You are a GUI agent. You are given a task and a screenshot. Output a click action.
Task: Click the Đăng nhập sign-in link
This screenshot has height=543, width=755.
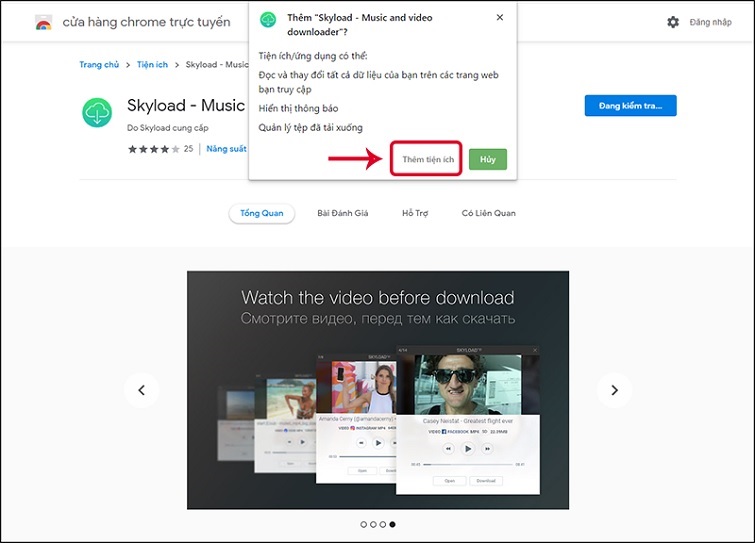710,22
